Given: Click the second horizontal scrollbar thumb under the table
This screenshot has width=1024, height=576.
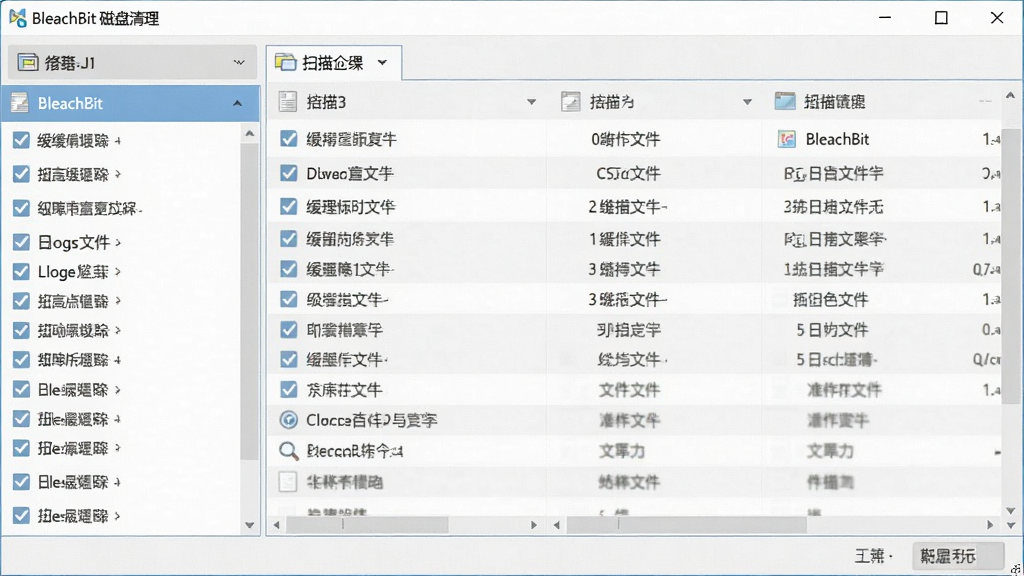Looking at the screenshot, I should (686, 524).
